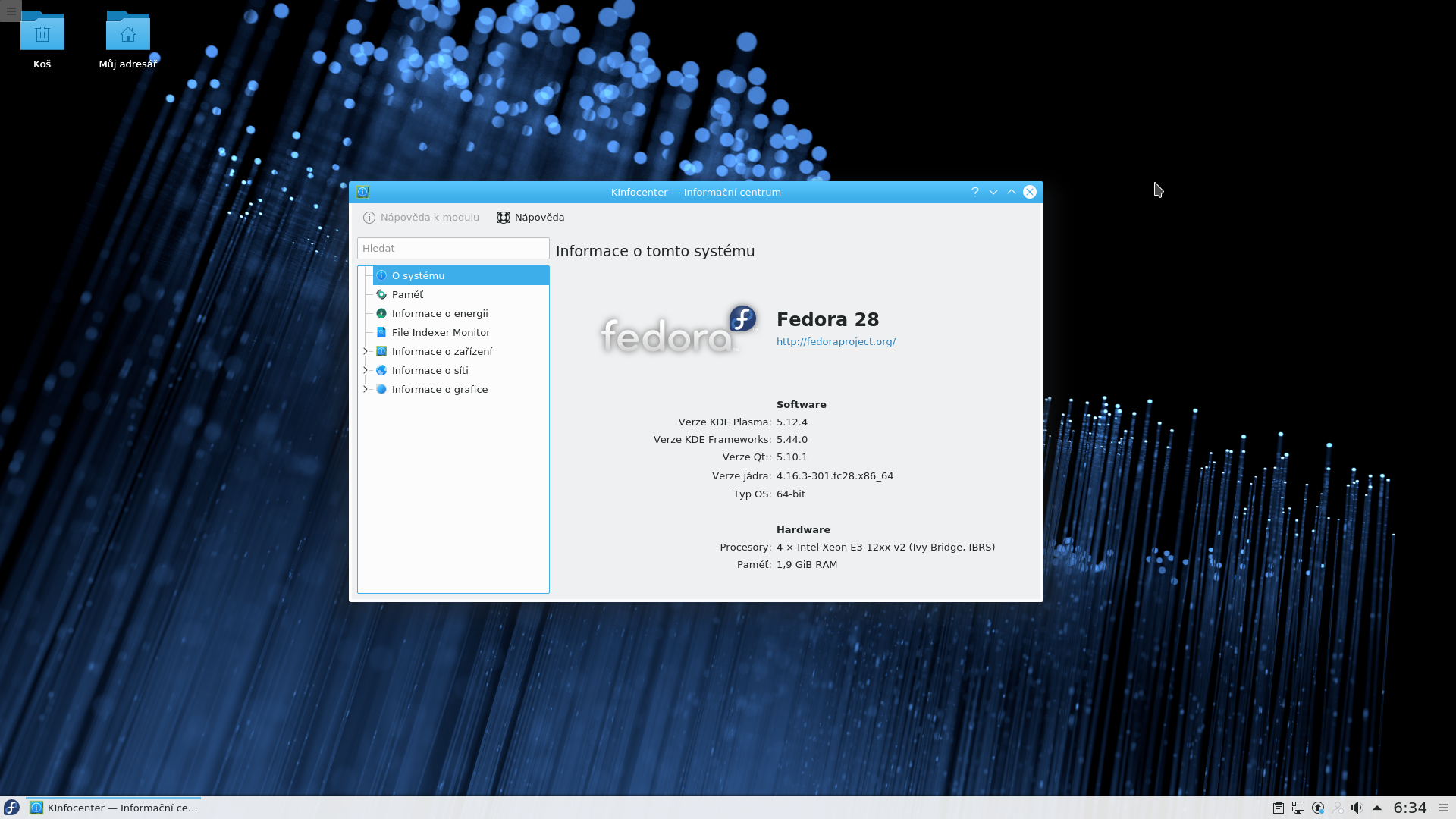Click the desktop toolbox hamburger icon
The height and width of the screenshot is (819, 1456).
click(x=11, y=11)
